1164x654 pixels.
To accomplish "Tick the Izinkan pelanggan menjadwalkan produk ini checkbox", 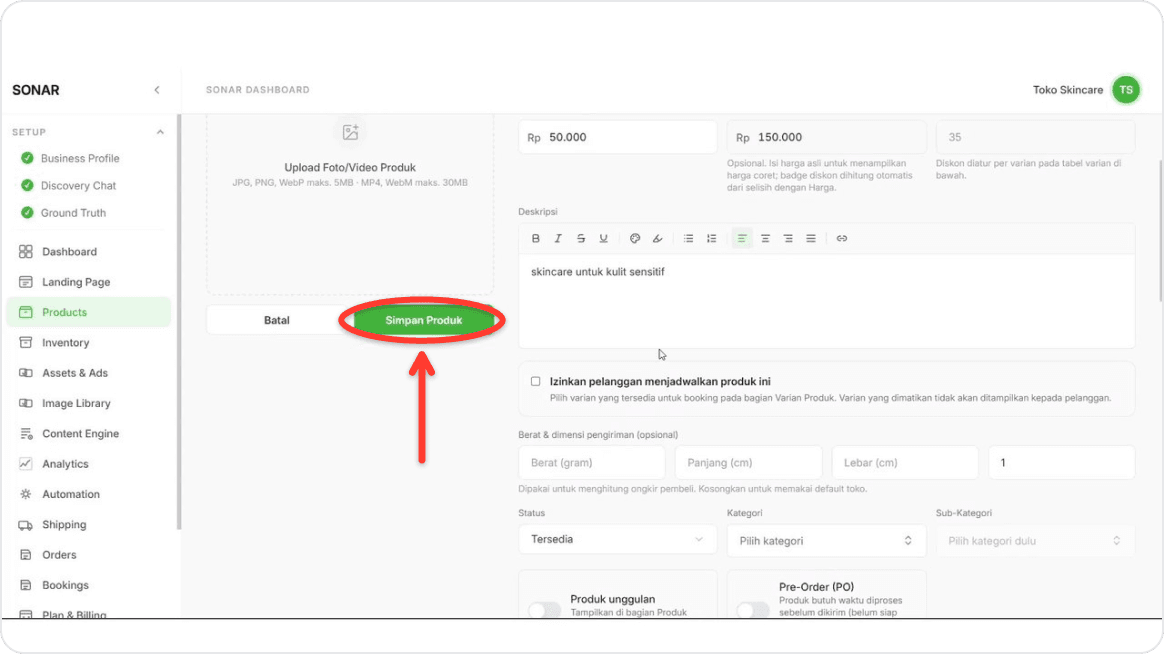I will (x=535, y=382).
